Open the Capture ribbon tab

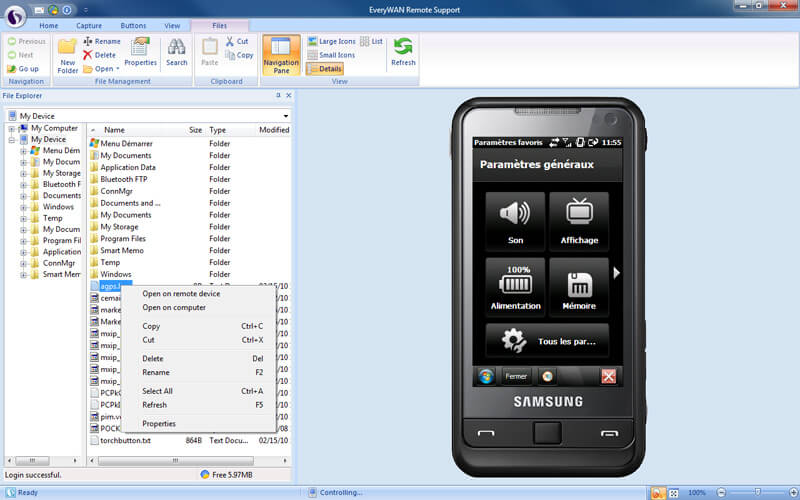pos(89,26)
